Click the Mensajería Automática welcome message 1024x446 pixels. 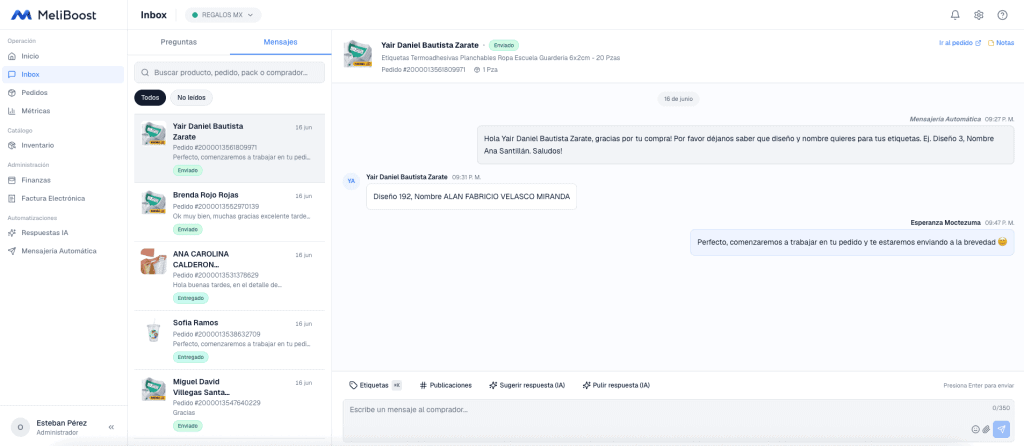[745, 145]
